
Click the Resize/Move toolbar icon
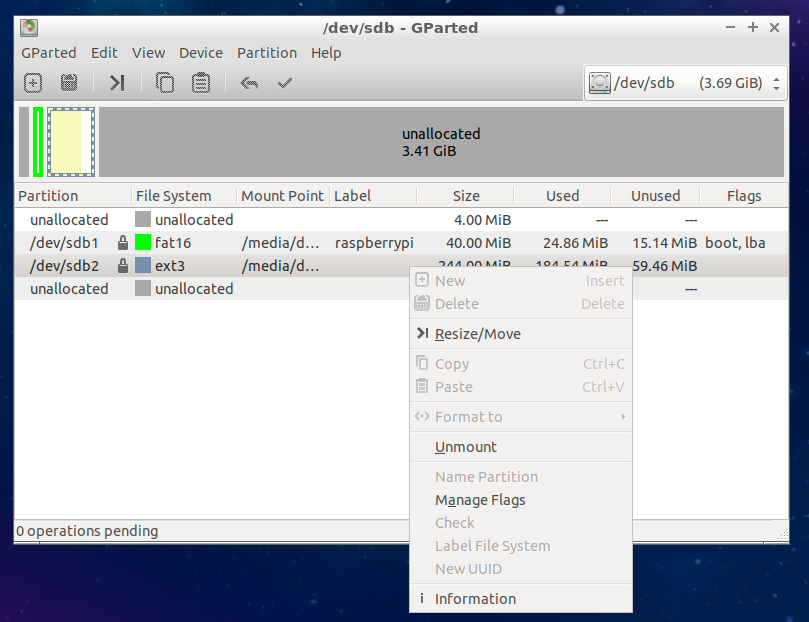coord(117,83)
